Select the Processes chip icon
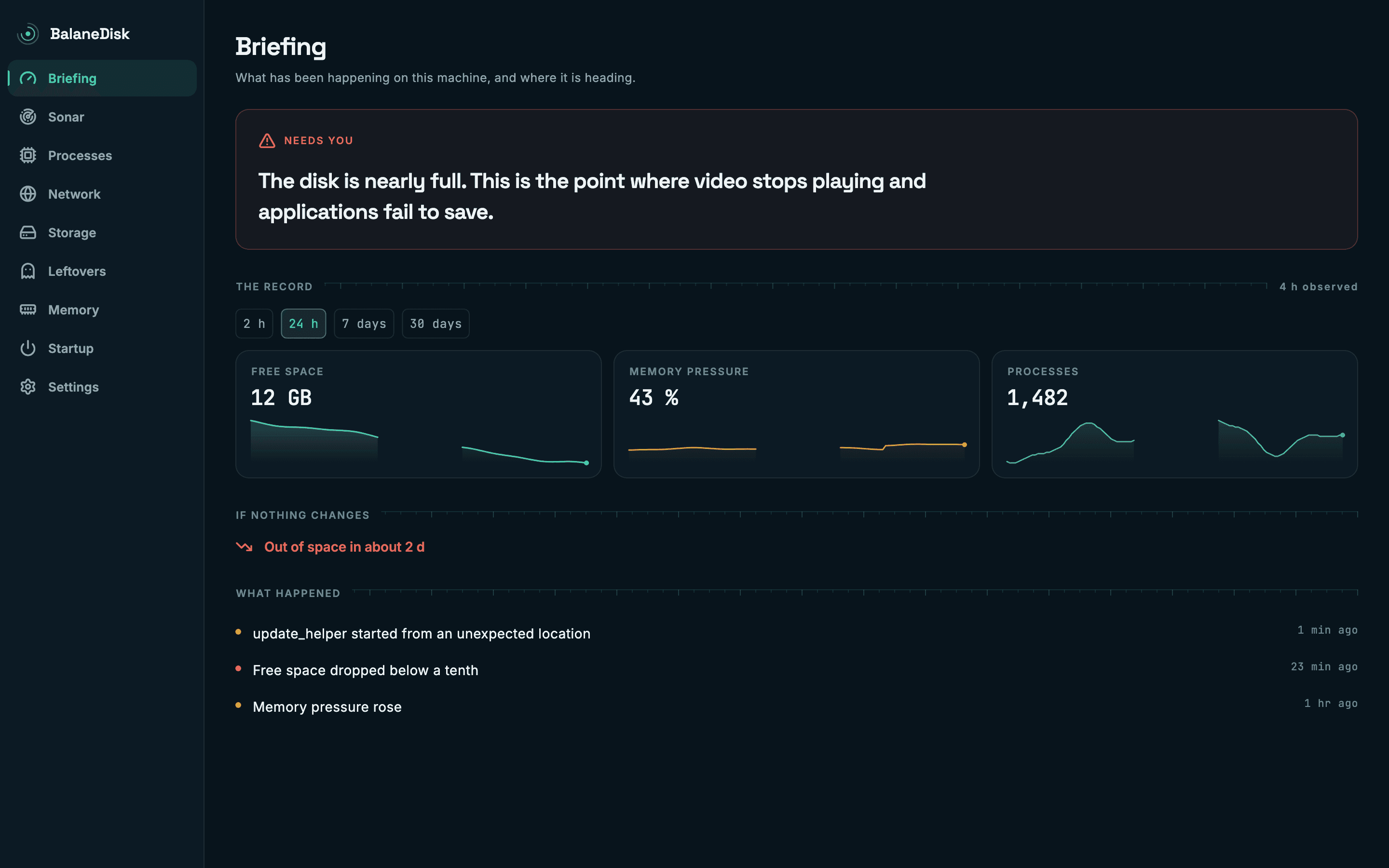The width and height of the screenshot is (1389, 868). [27, 156]
